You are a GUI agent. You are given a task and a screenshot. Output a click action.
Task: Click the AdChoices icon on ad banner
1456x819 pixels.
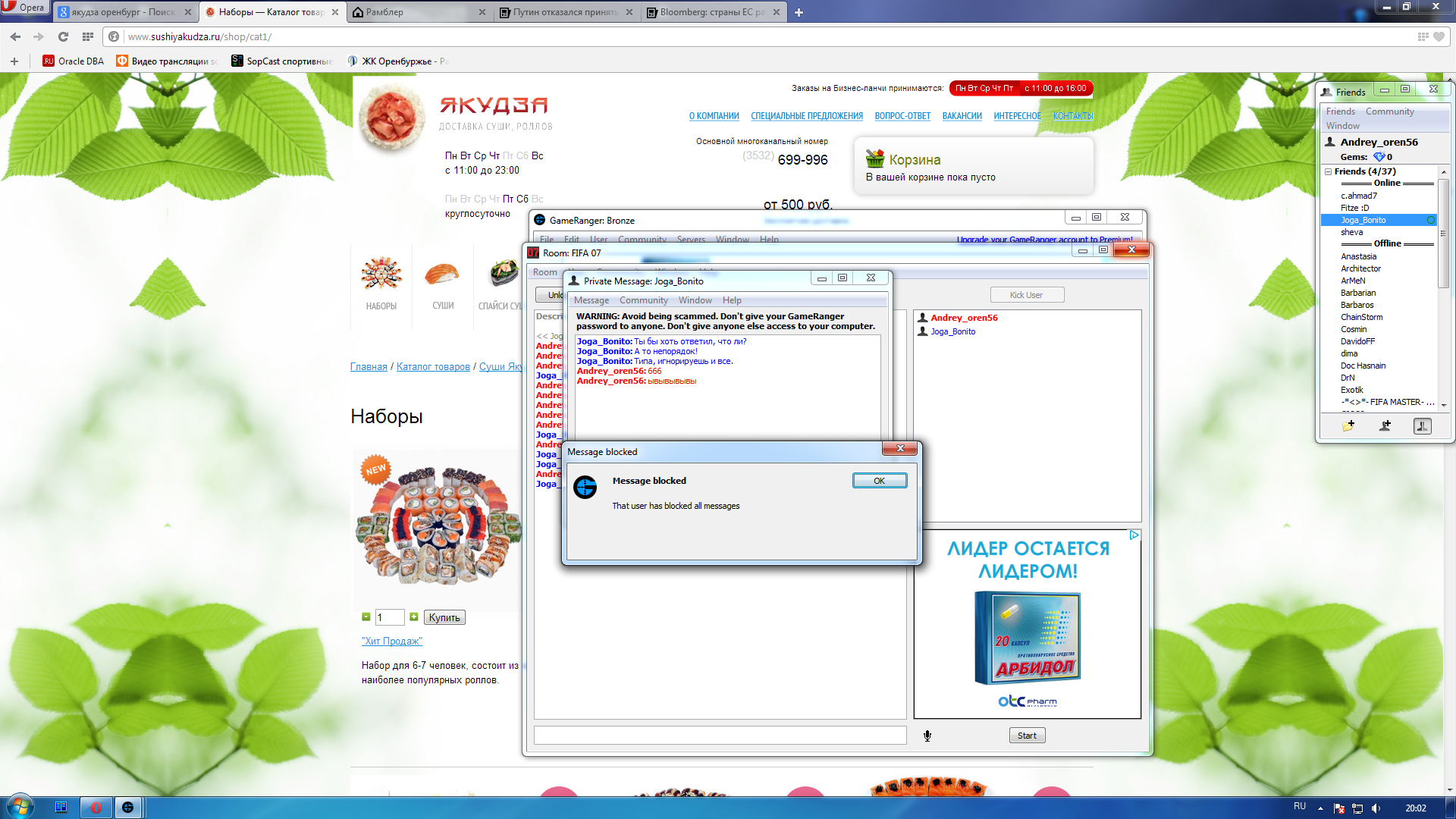point(1134,535)
